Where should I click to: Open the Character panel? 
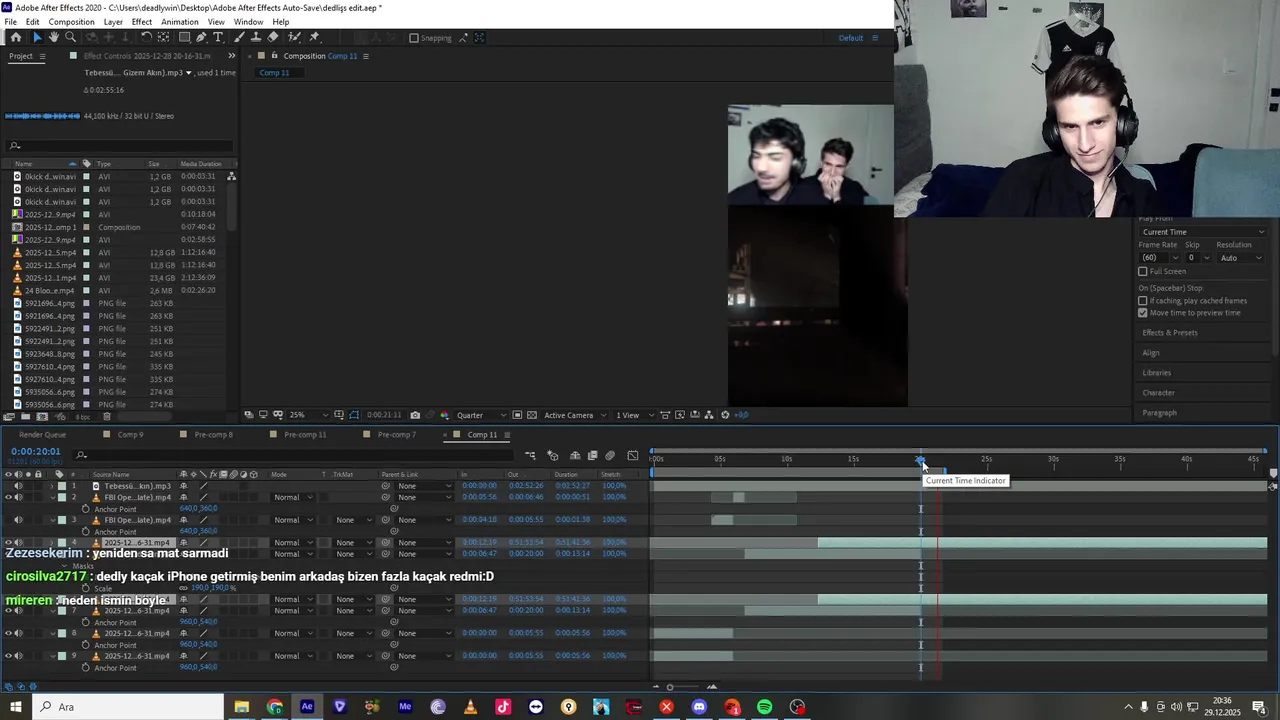1158,392
